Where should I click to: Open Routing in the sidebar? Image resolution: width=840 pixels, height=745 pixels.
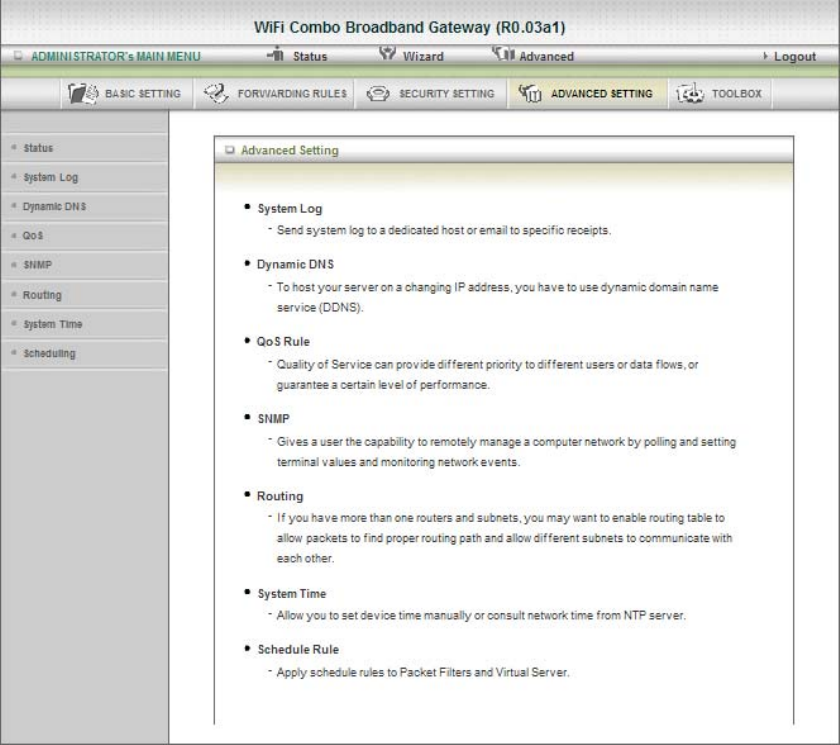pyautogui.click(x=84, y=295)
